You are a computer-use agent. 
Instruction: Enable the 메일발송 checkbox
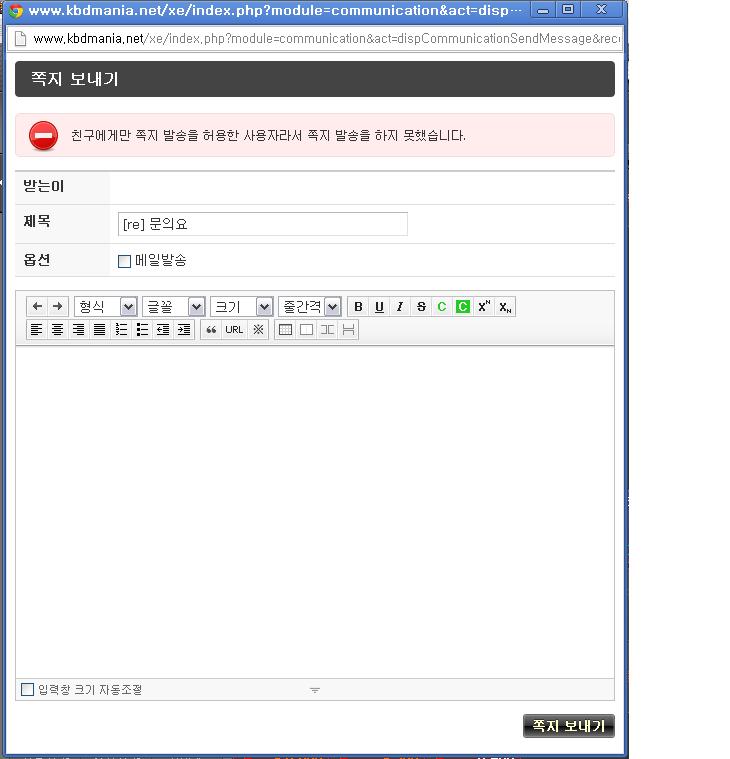click(124, 261)
